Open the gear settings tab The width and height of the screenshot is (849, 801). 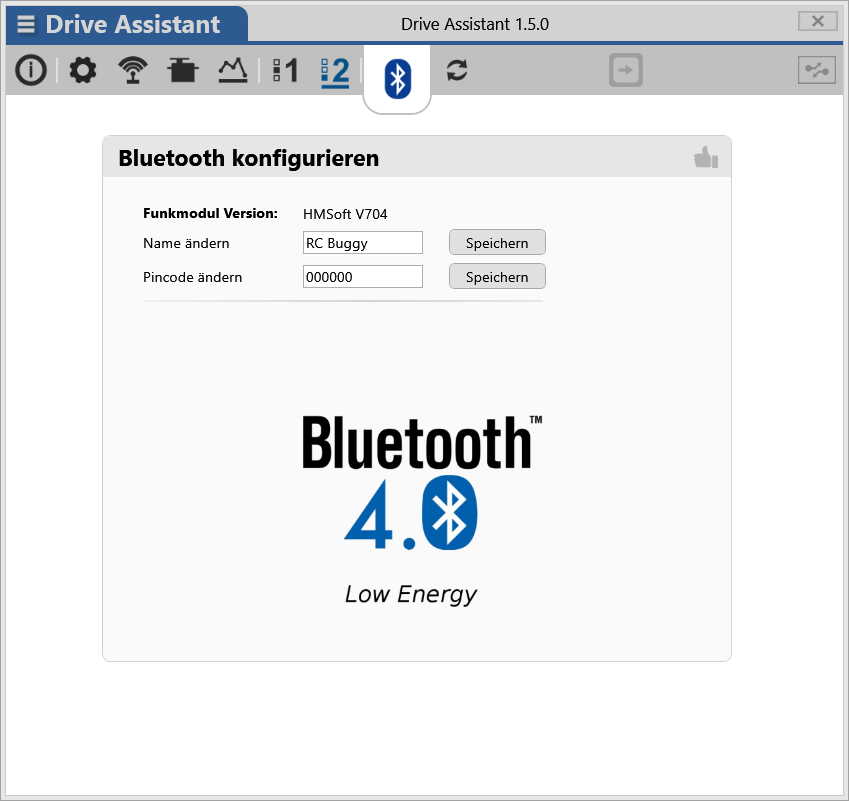[83, 70]
